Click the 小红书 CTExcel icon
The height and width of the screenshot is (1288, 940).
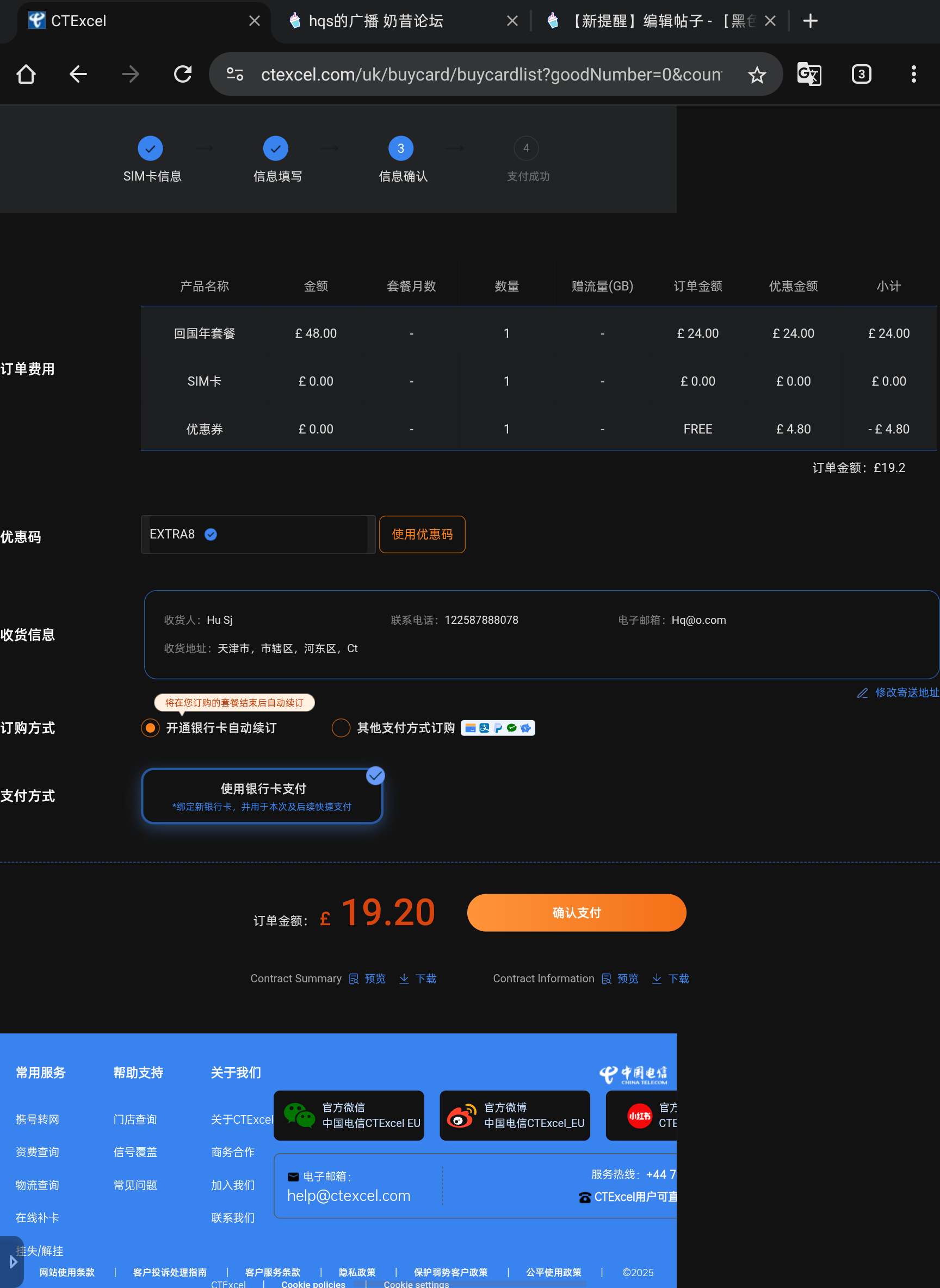pos(640,1115)
